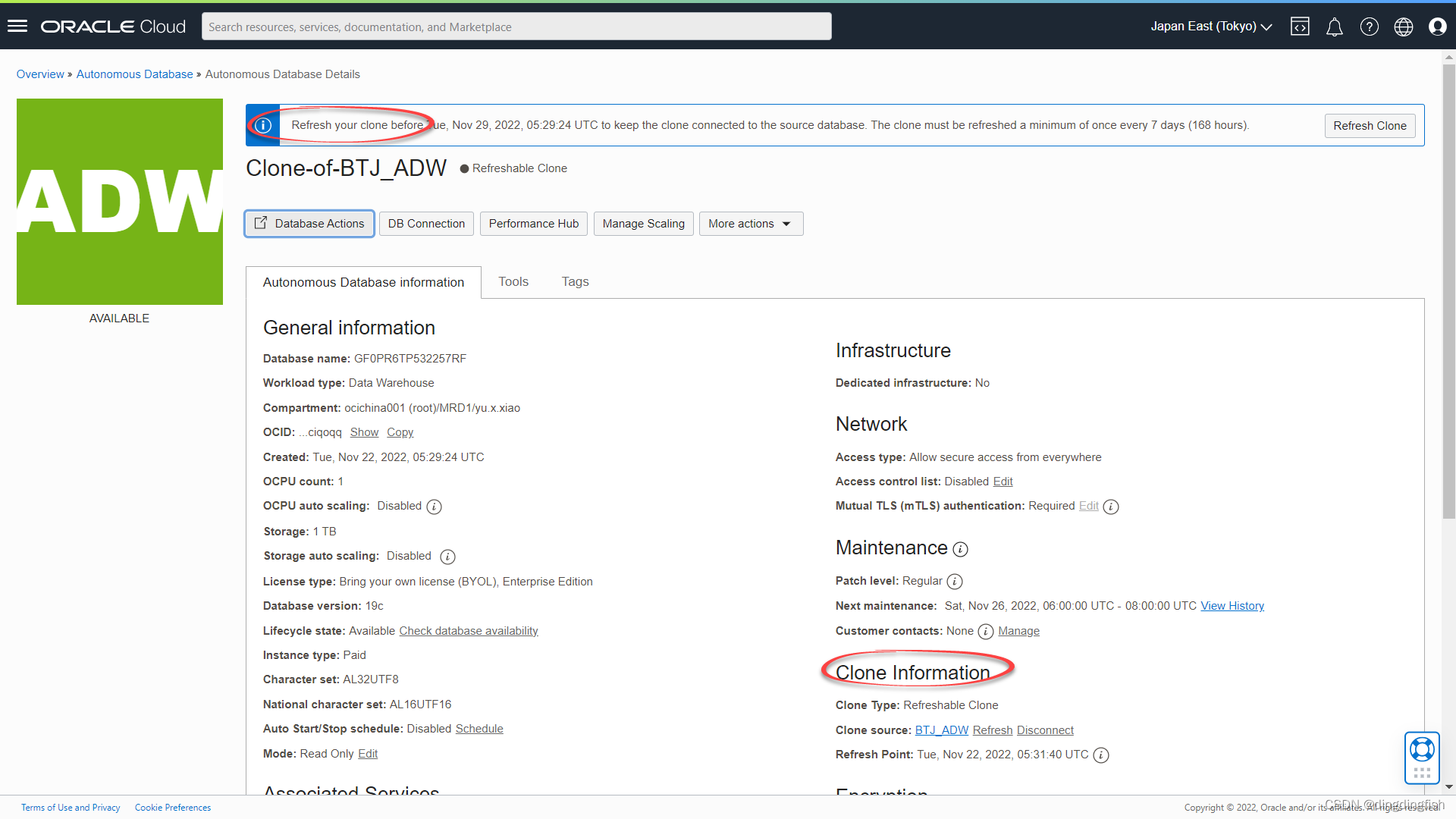This screenshot has height=819, width=1456.
Task: Click the info icon beside mTLS authentication
Action: [x=1111, y=507]
